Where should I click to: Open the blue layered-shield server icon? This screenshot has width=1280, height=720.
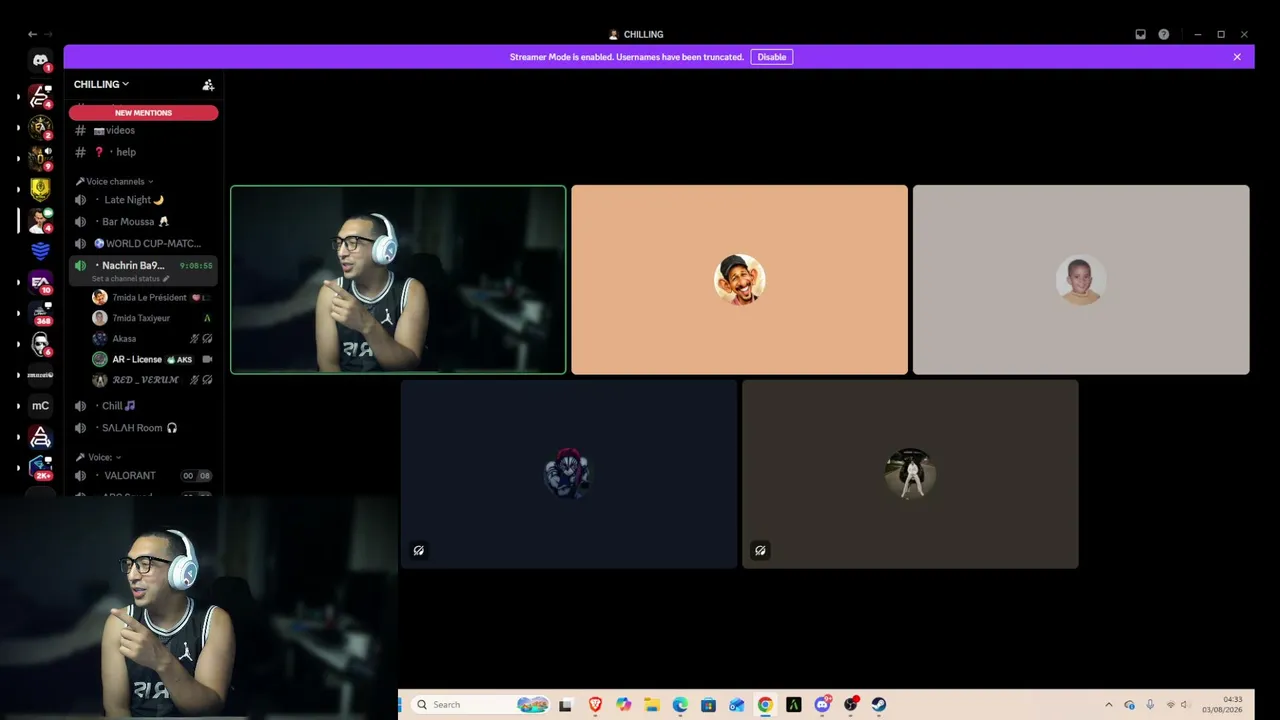click(x=40, y=251)
